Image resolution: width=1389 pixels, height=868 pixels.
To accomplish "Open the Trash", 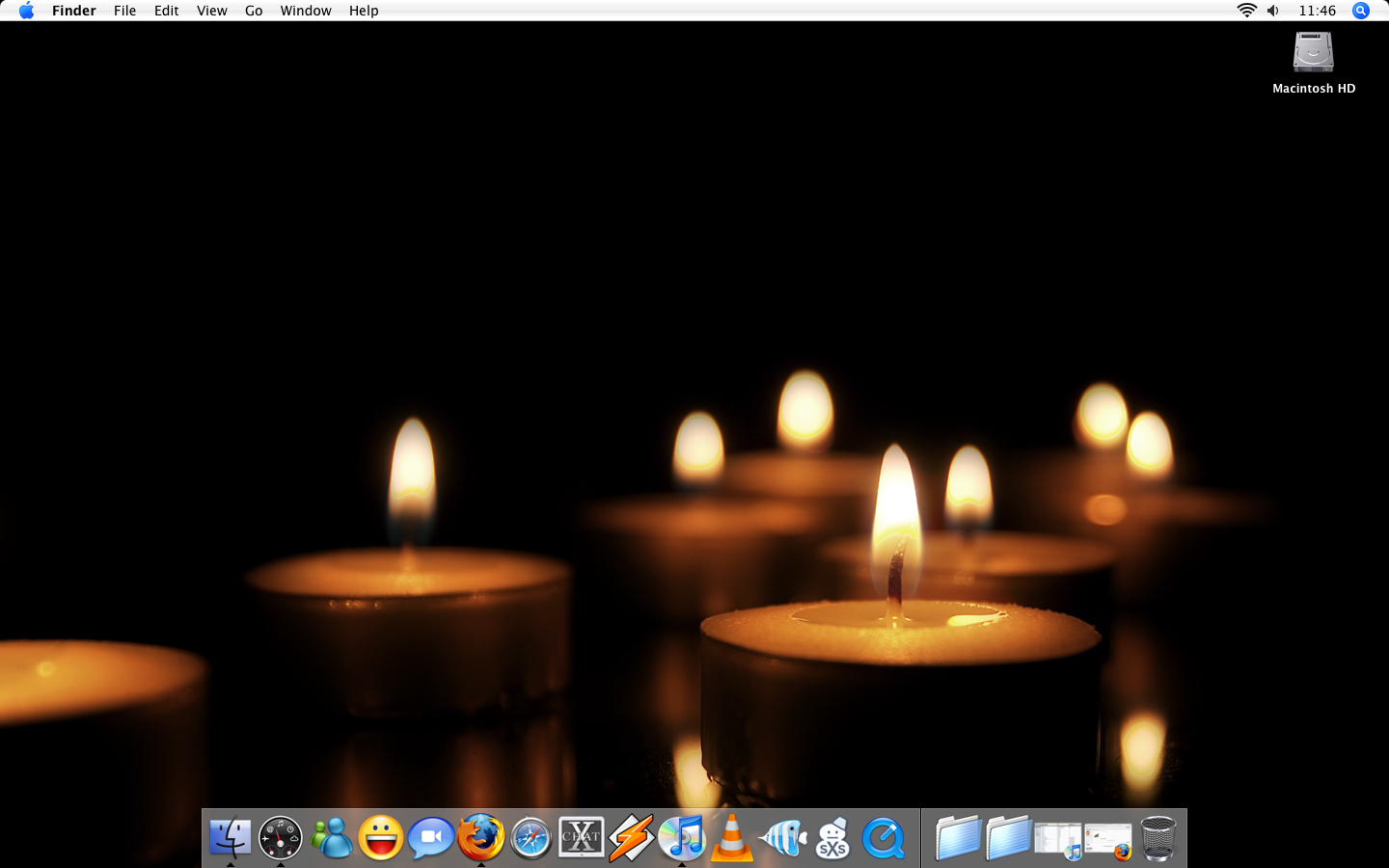I will pos(1158,837).
